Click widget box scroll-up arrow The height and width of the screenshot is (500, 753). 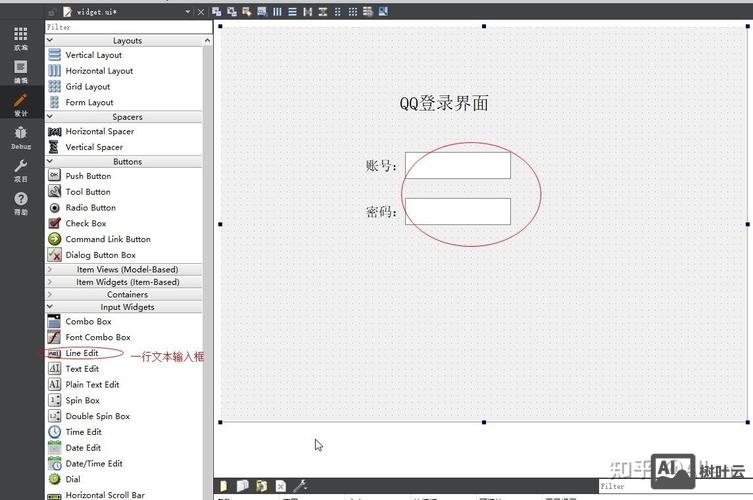tap(207, 40)
